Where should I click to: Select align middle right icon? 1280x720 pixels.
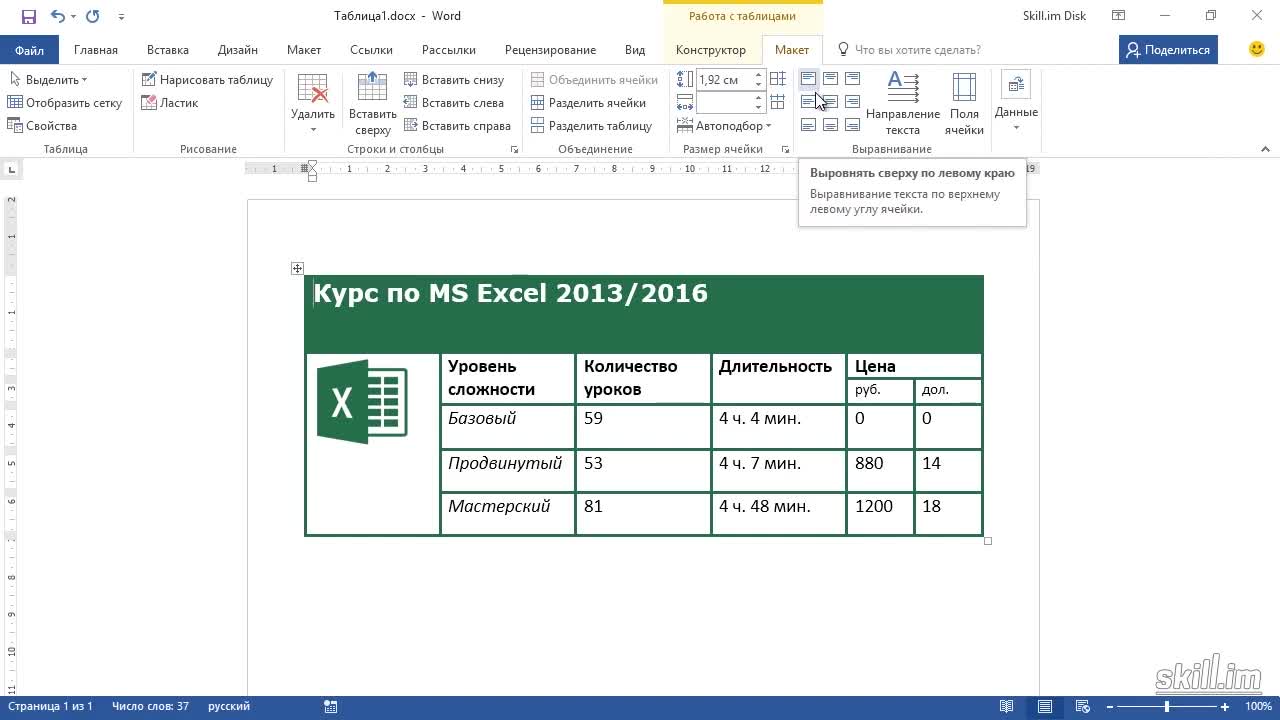tap(852, 102)
